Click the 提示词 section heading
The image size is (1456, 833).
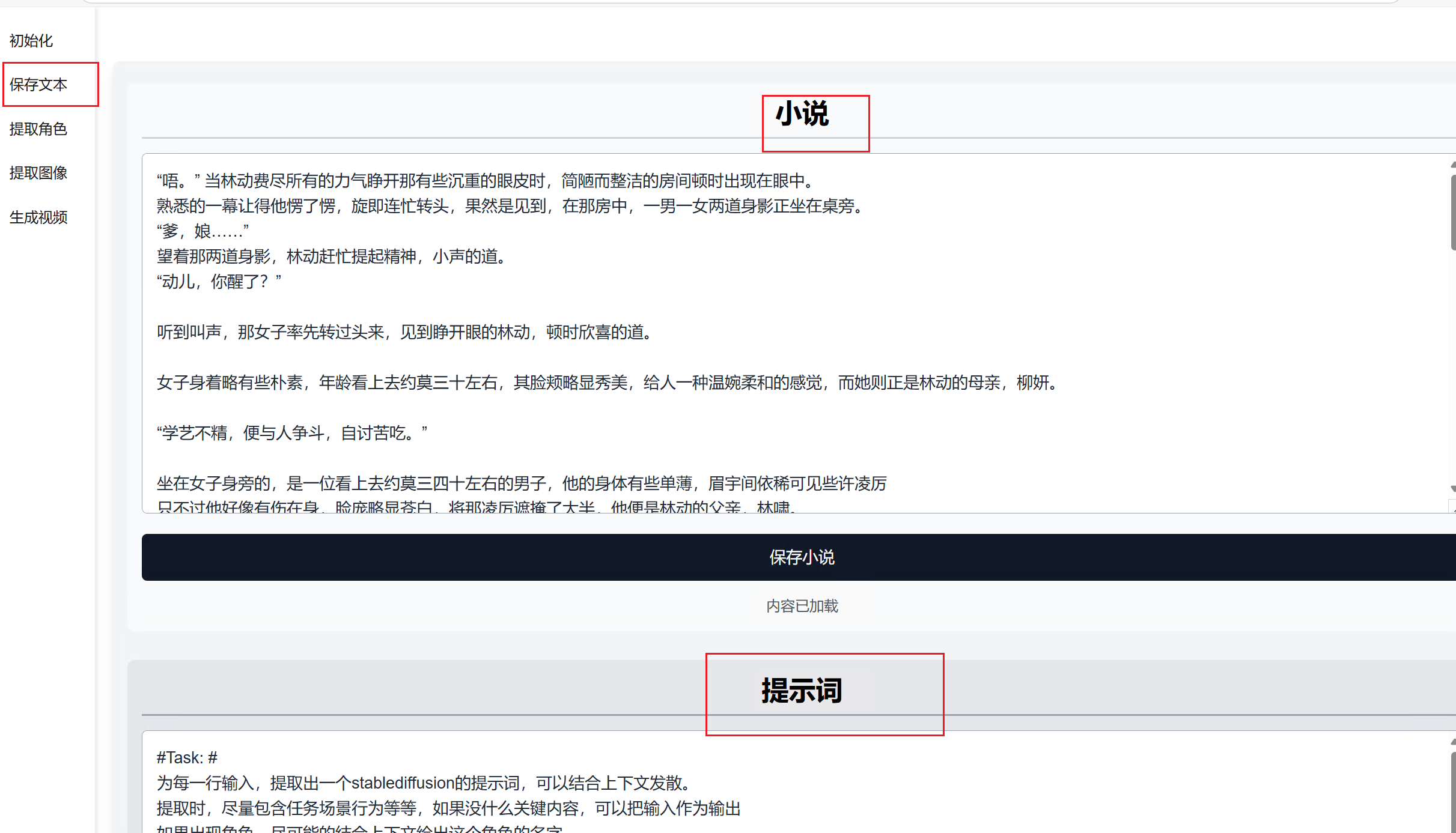coord(802,691)
